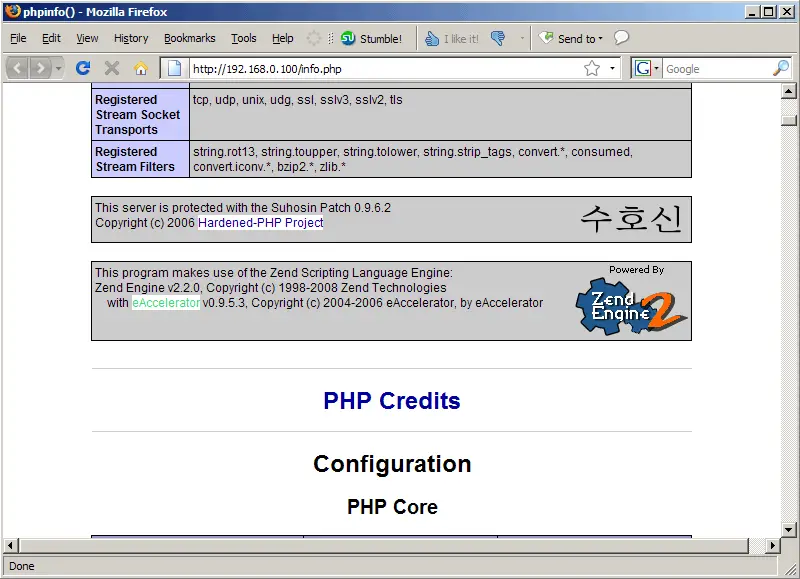Click in the Google search field
The image size is (800, 579).
(x=717, y=69)
